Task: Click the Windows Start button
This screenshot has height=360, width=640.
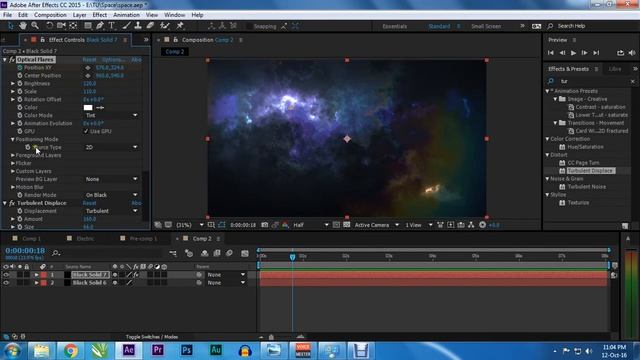Action: pos(12,351)
